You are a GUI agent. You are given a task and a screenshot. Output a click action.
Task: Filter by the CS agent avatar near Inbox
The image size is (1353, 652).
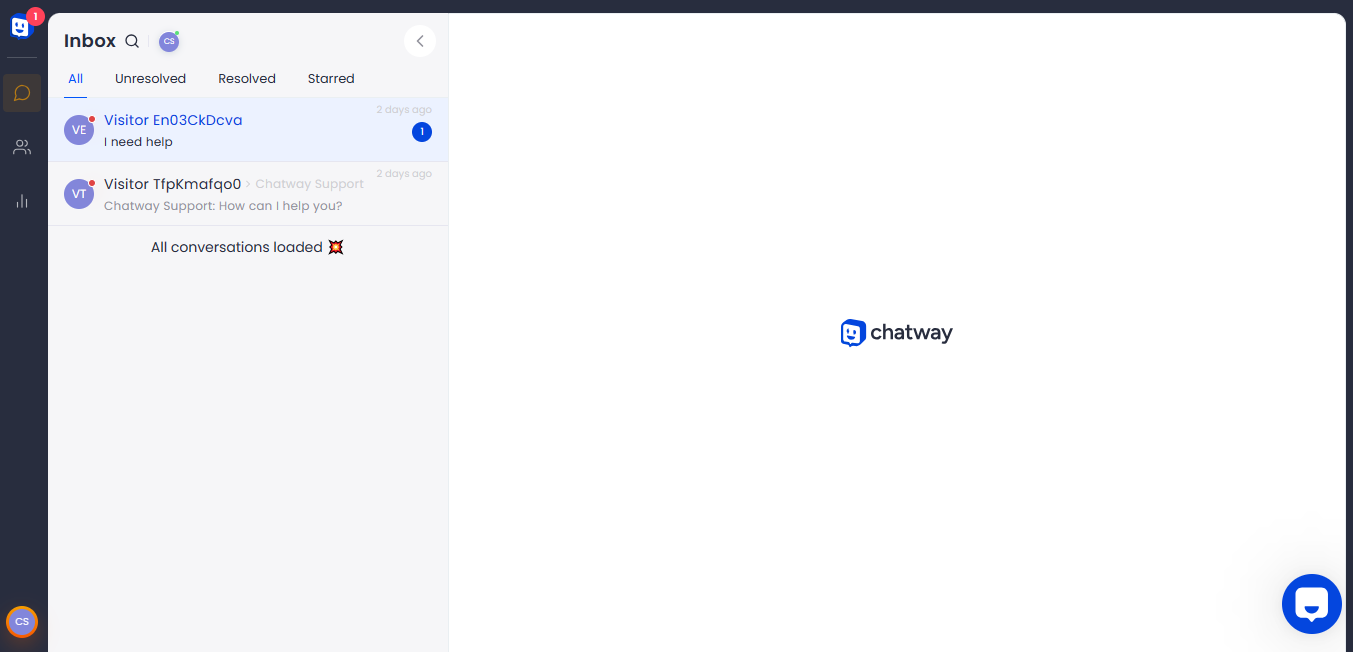169,41
